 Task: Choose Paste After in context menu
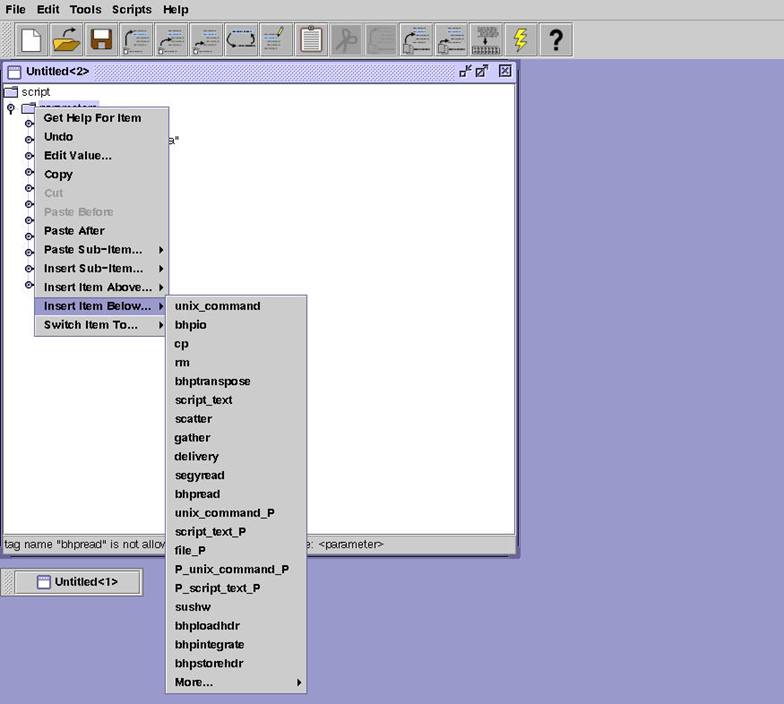coord(102,230)
